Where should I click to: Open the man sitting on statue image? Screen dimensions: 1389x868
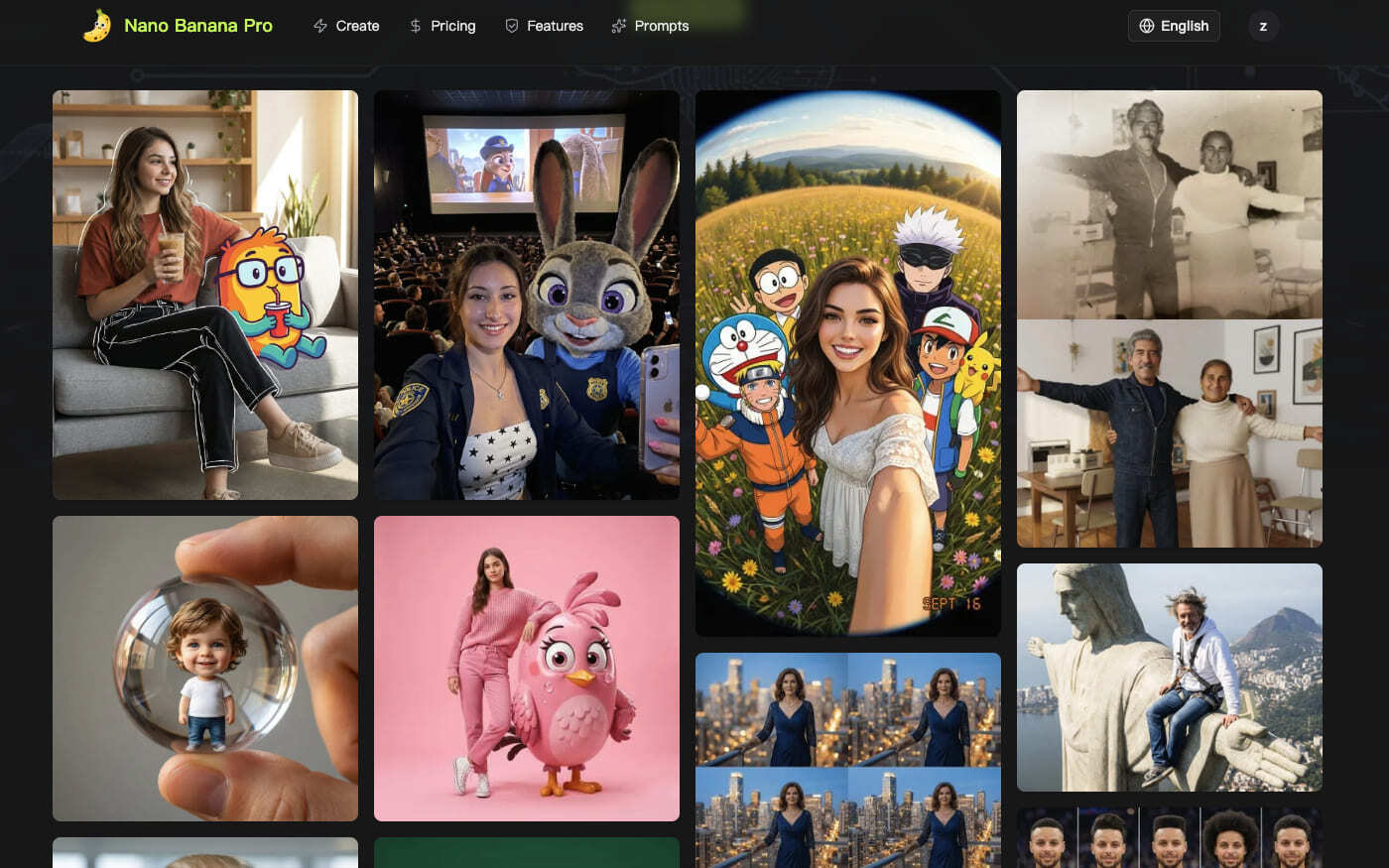tap(1170, 677)
